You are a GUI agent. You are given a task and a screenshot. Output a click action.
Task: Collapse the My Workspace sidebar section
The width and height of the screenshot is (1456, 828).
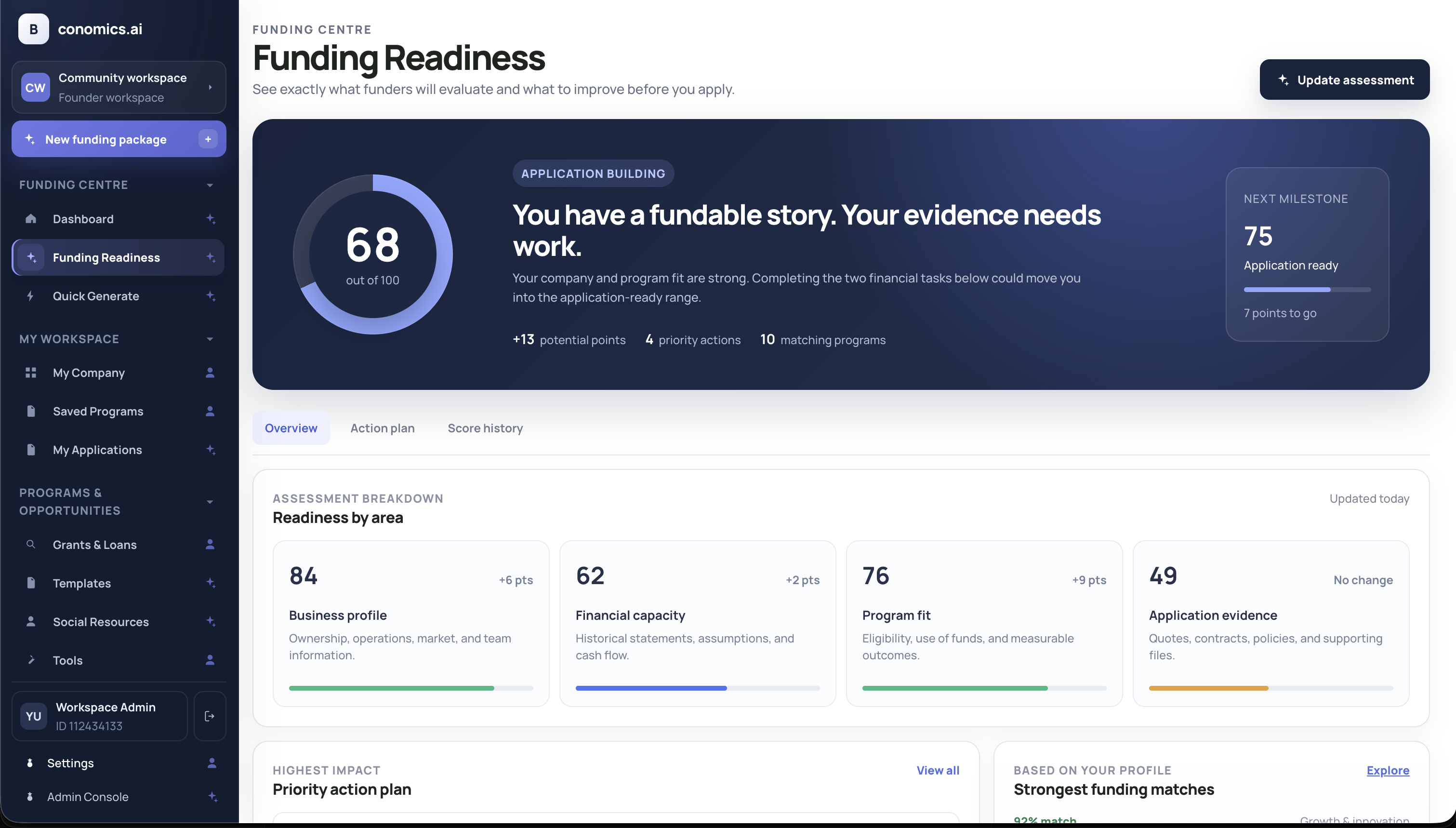coord(210,339)
